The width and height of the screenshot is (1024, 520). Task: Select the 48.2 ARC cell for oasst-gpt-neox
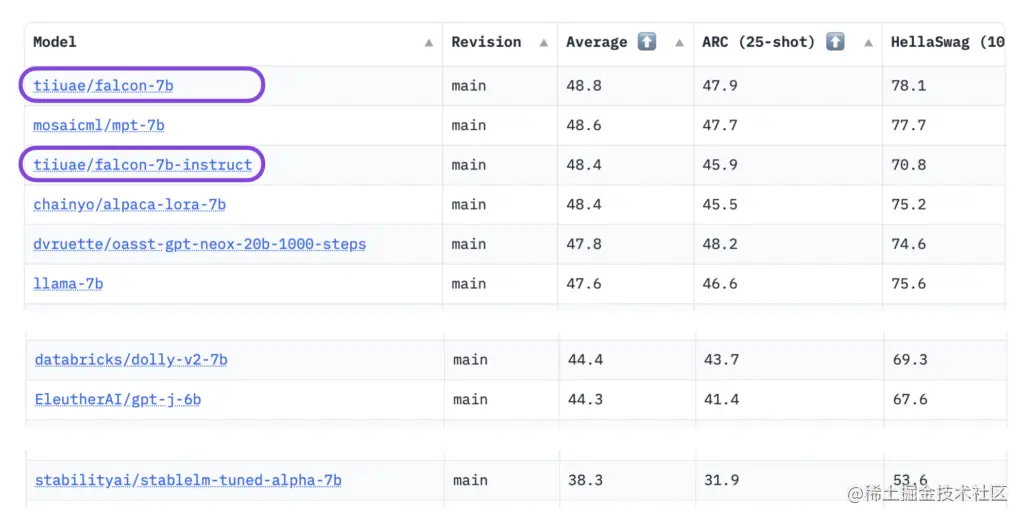(x=788, y=244)
